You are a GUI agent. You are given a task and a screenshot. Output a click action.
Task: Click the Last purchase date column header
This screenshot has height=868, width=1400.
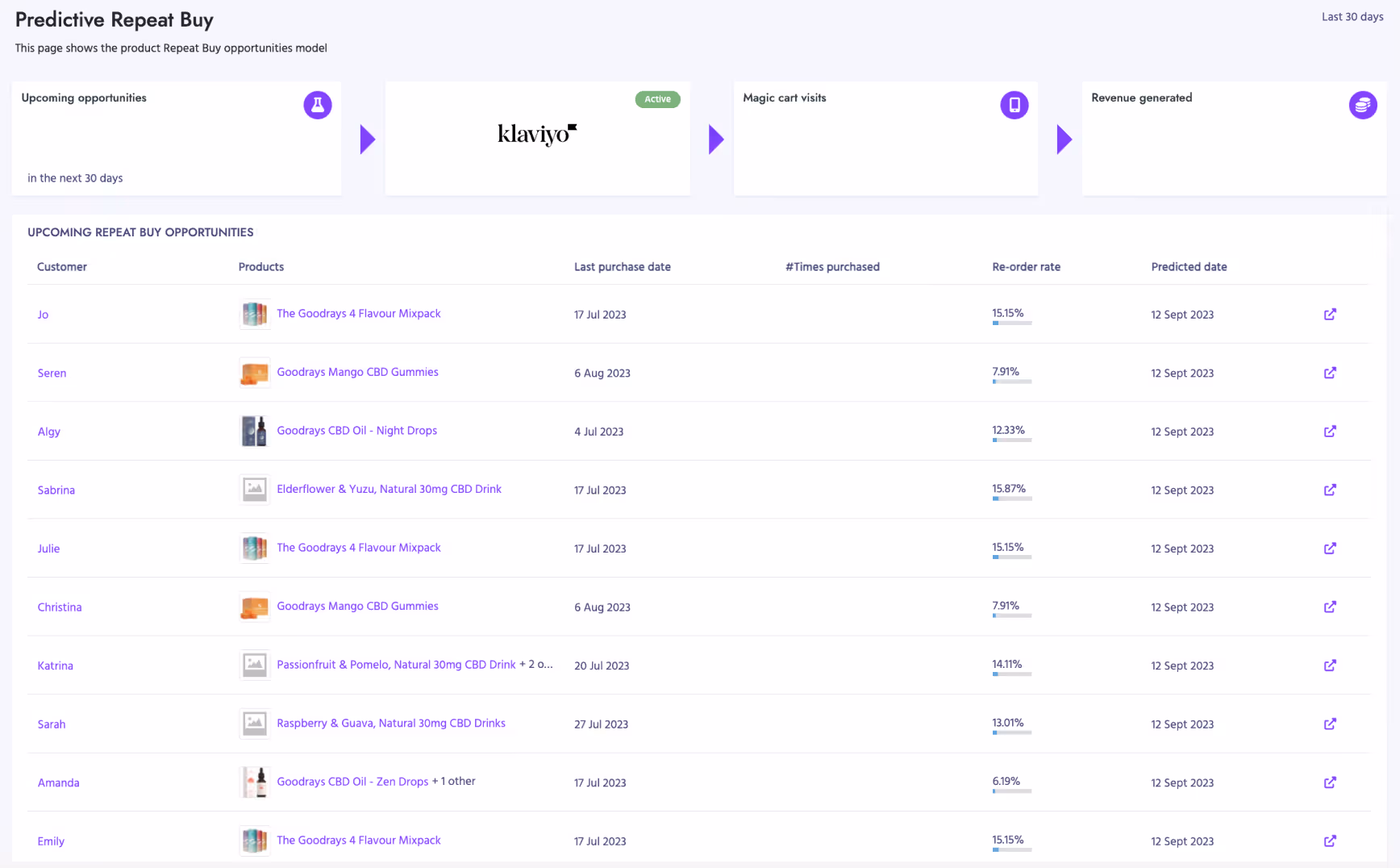click(623, 267)
